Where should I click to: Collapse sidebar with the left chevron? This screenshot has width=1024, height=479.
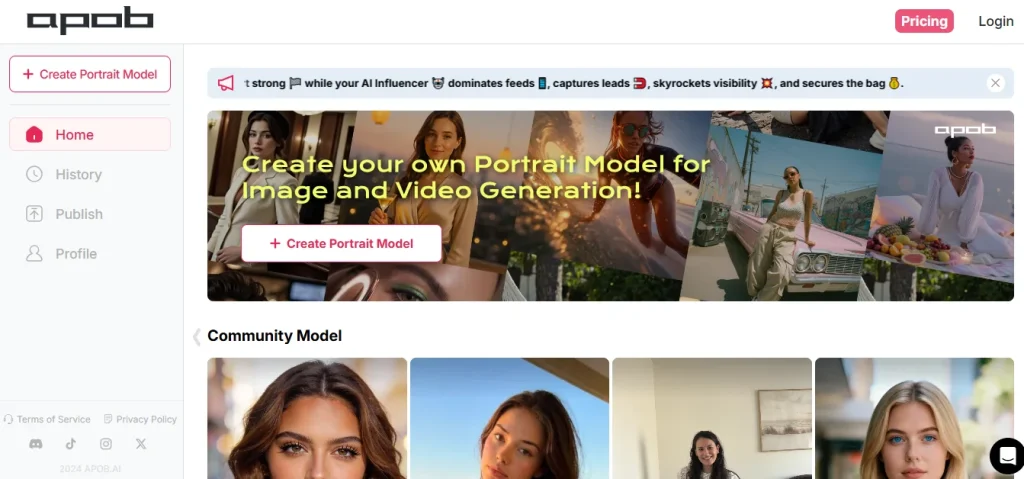[196, 337]
